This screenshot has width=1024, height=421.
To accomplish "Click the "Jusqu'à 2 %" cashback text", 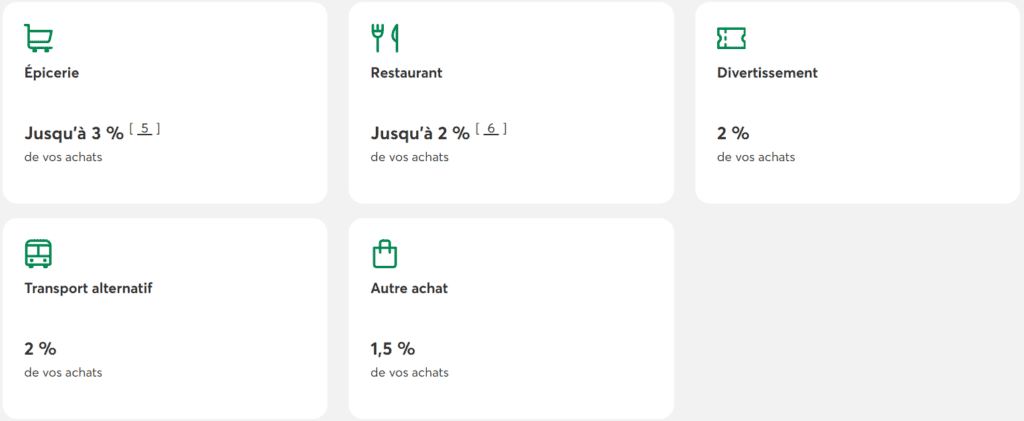I will pyautogui.click(x=420, y=133).
